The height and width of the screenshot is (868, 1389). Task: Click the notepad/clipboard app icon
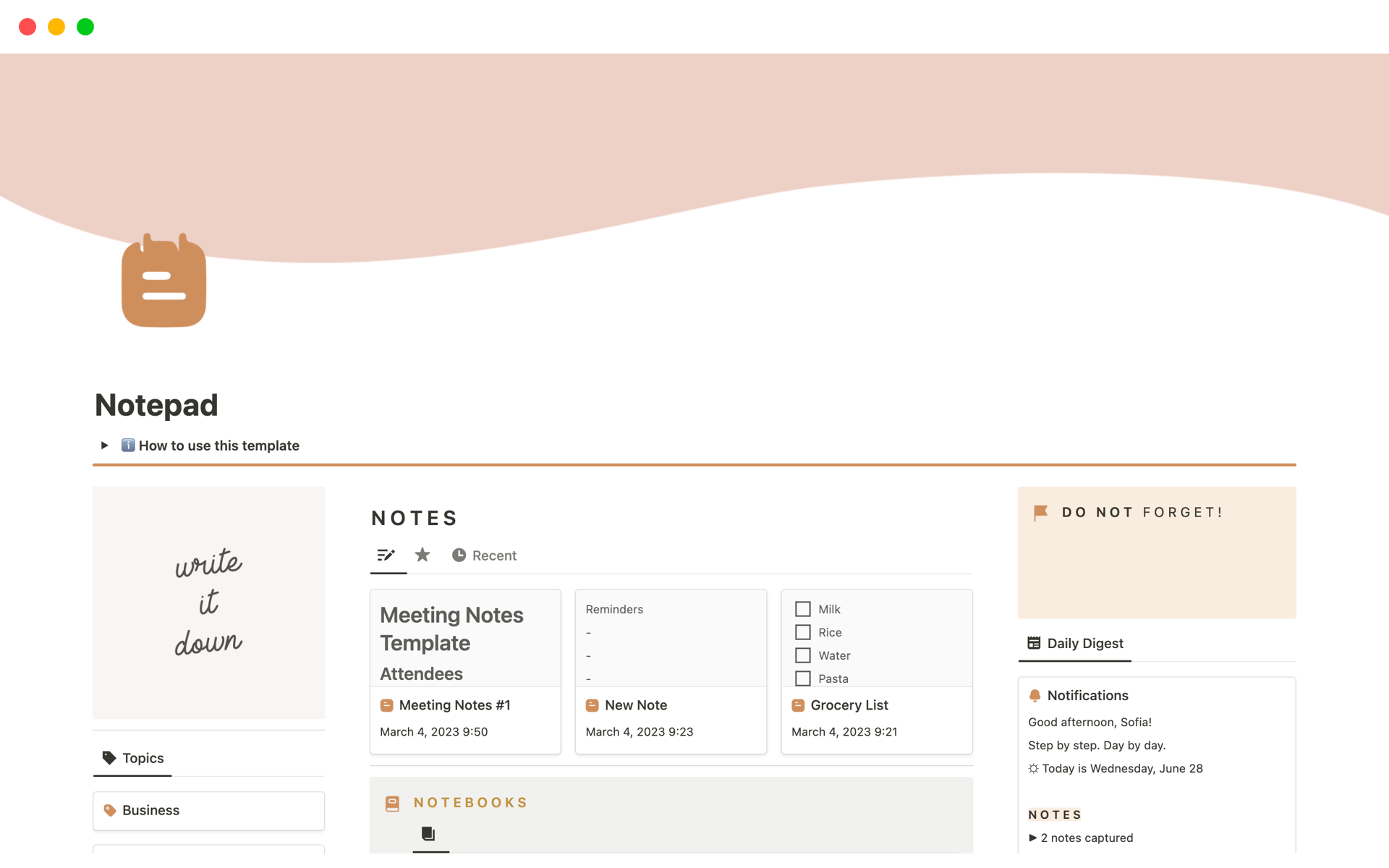point(164,280)
